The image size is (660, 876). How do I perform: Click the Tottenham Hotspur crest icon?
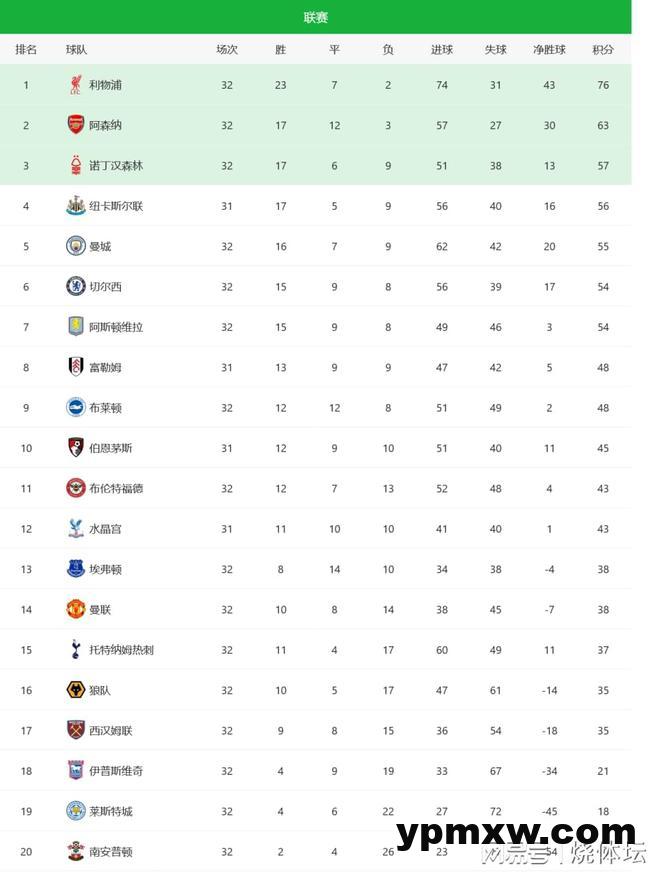click(75, 650)
